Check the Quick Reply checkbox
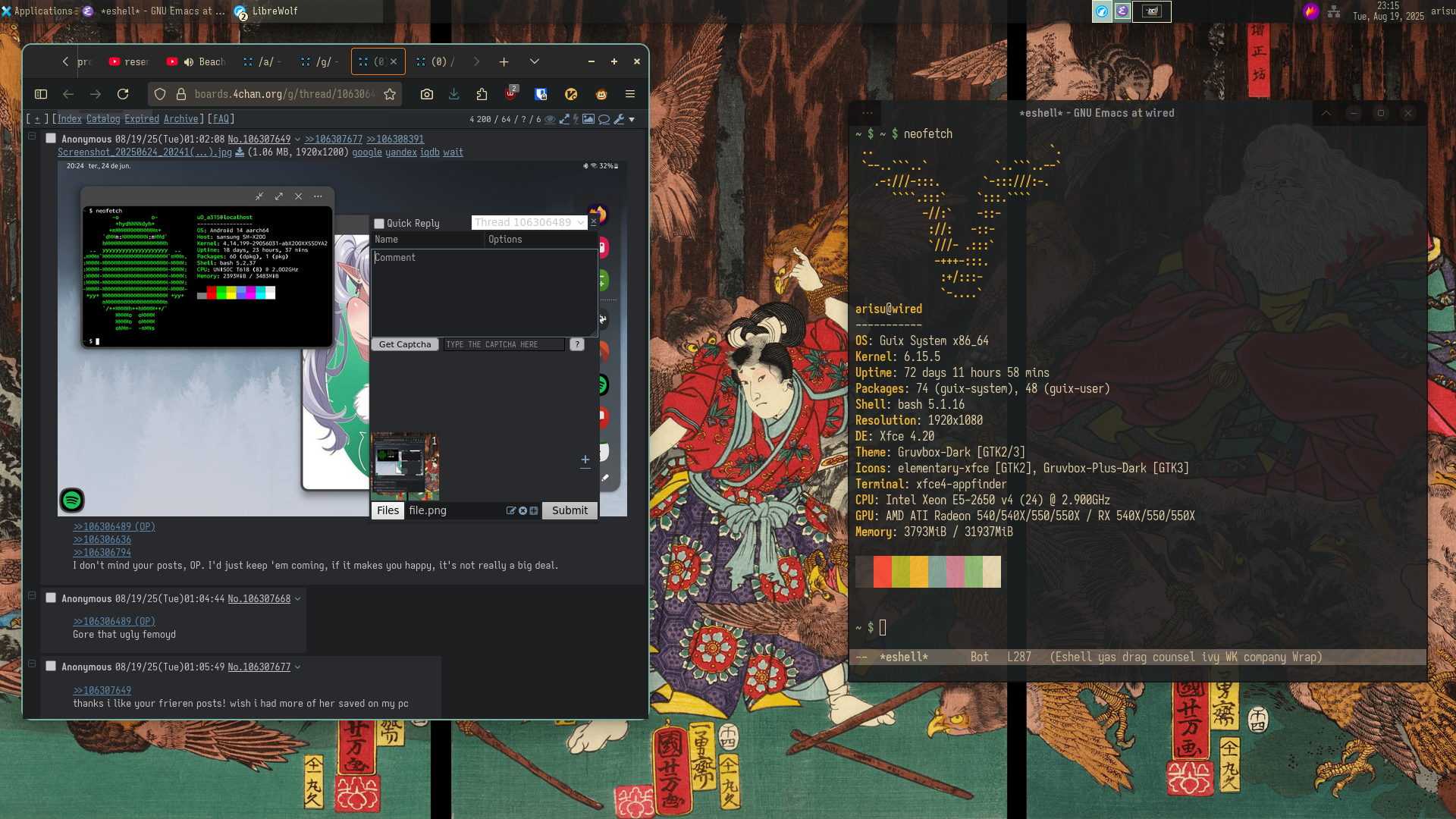The image size is (1456, 819). [379, 224]
